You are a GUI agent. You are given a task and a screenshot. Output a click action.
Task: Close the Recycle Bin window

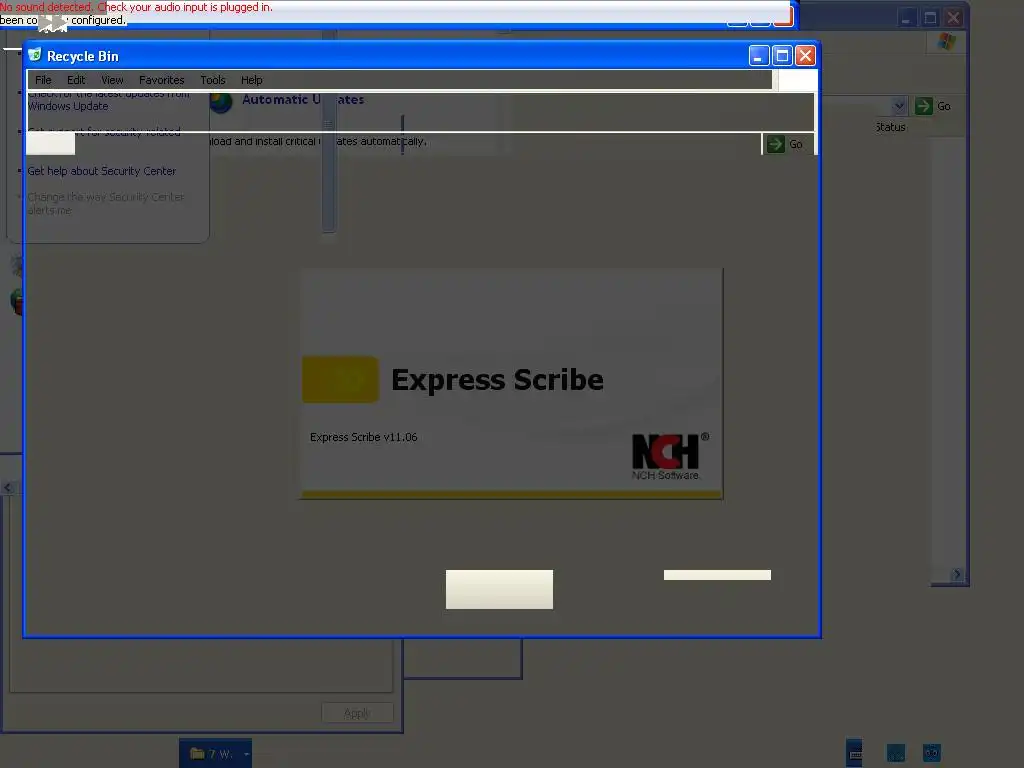pos(805,56)
